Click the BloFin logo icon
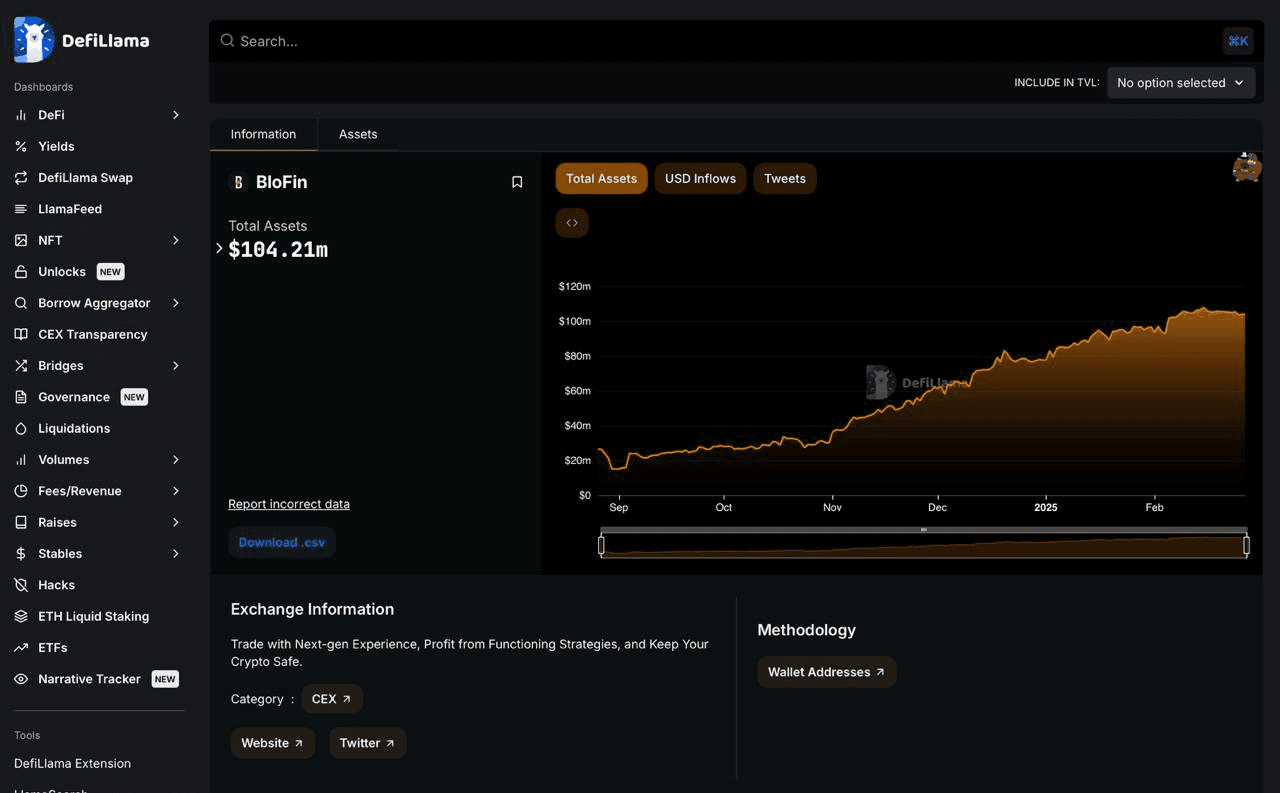This screenshot has width=1280, height=793. (x=238, y=182)
